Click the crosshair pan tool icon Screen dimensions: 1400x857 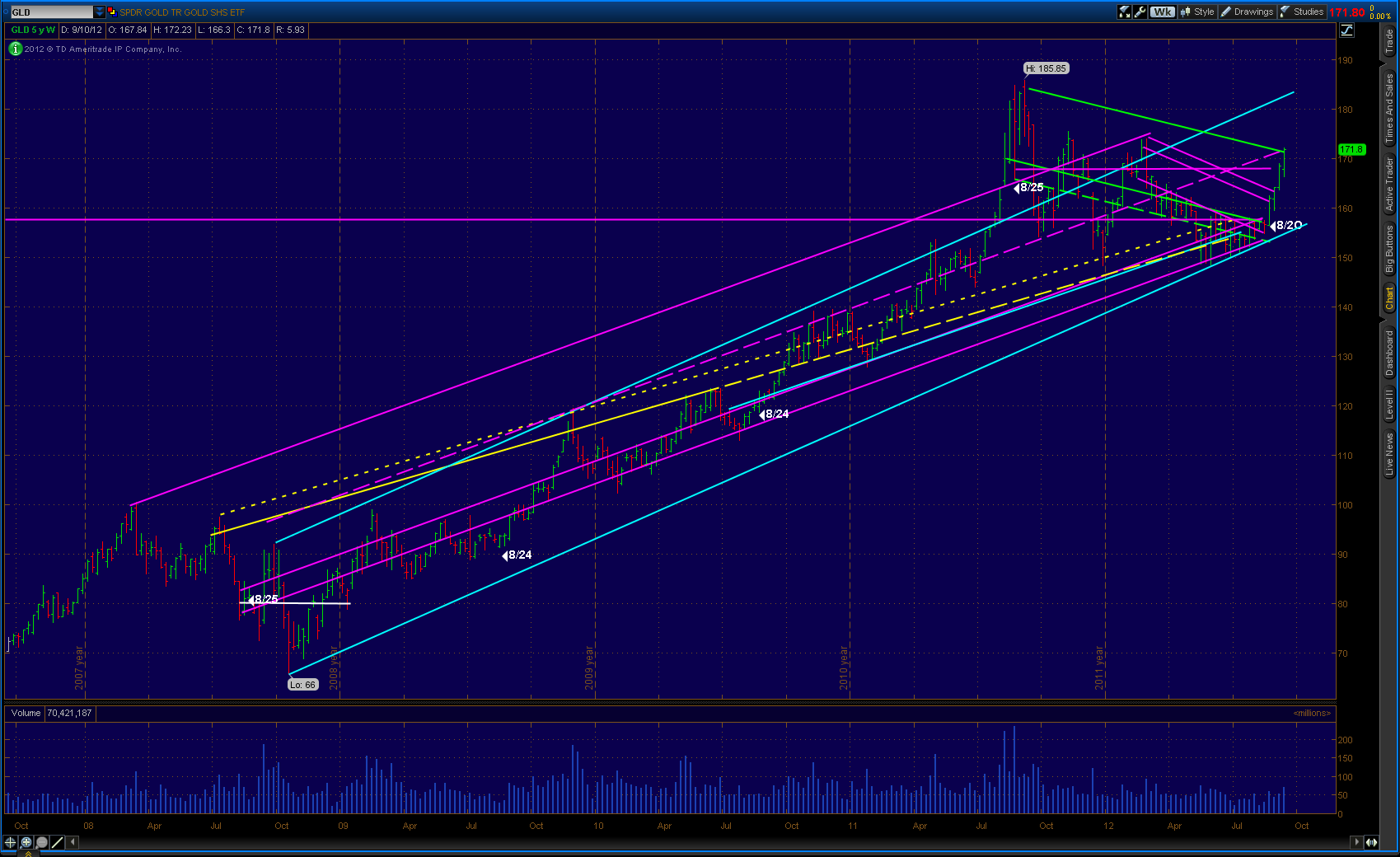(10, 842)
